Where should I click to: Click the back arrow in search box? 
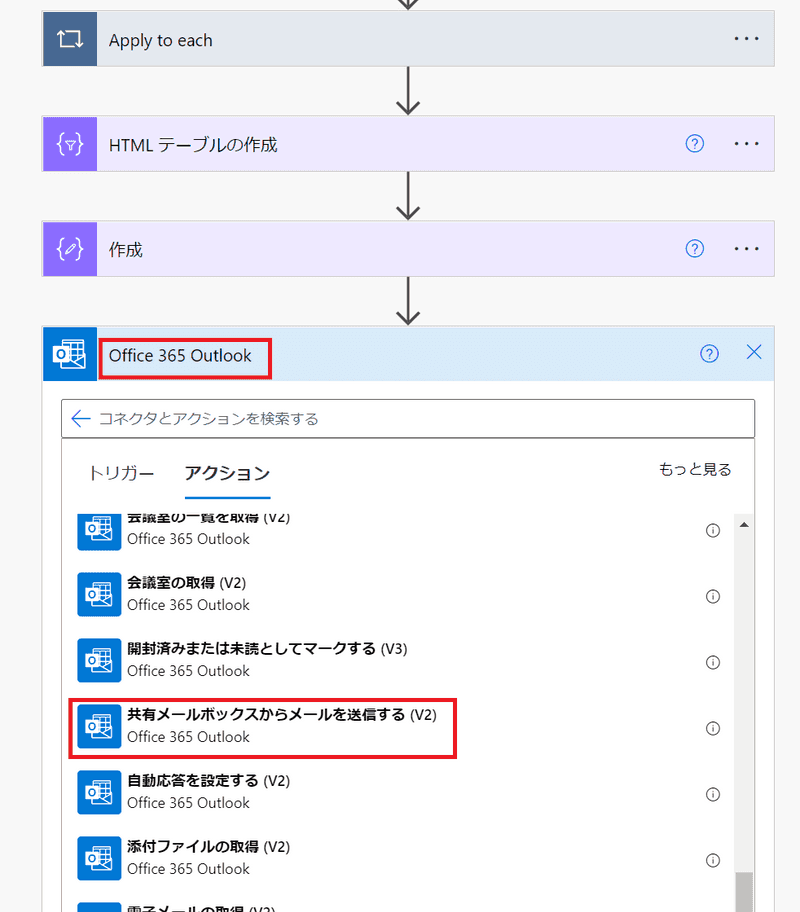point(81,419)
